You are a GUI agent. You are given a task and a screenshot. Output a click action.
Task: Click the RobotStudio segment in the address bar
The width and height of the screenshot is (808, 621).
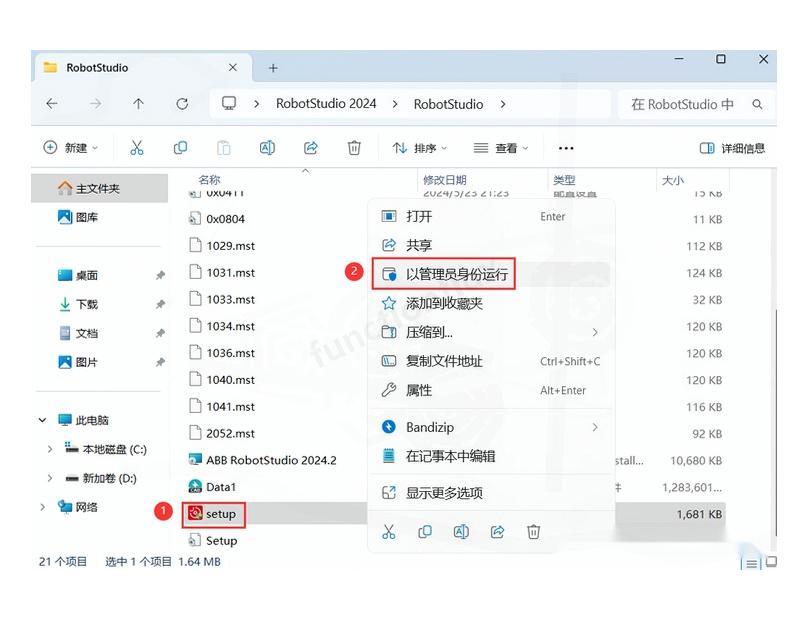click(x=448, y=104)
